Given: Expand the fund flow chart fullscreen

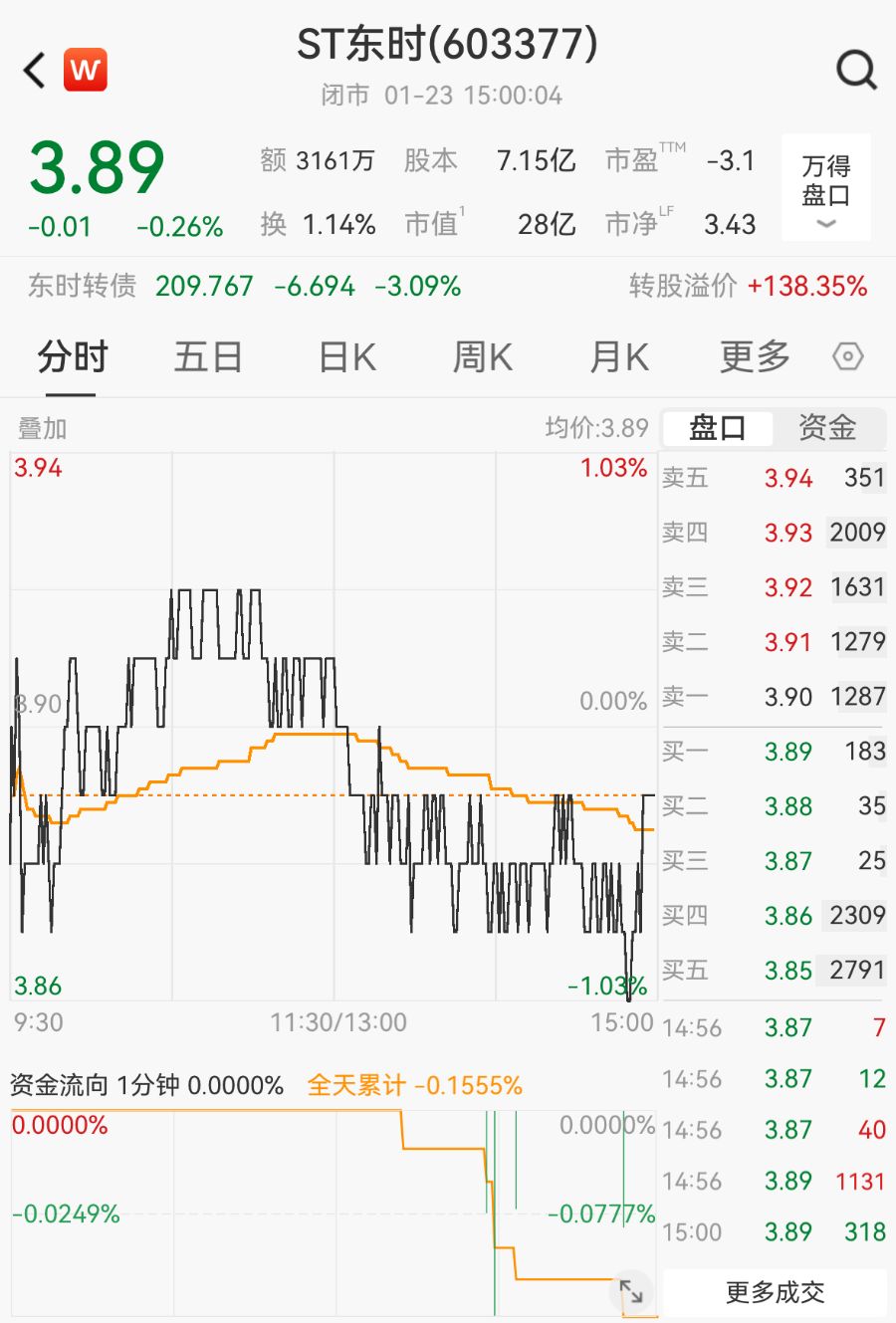Looking at the screenshot, I should tap(631, 1292).
